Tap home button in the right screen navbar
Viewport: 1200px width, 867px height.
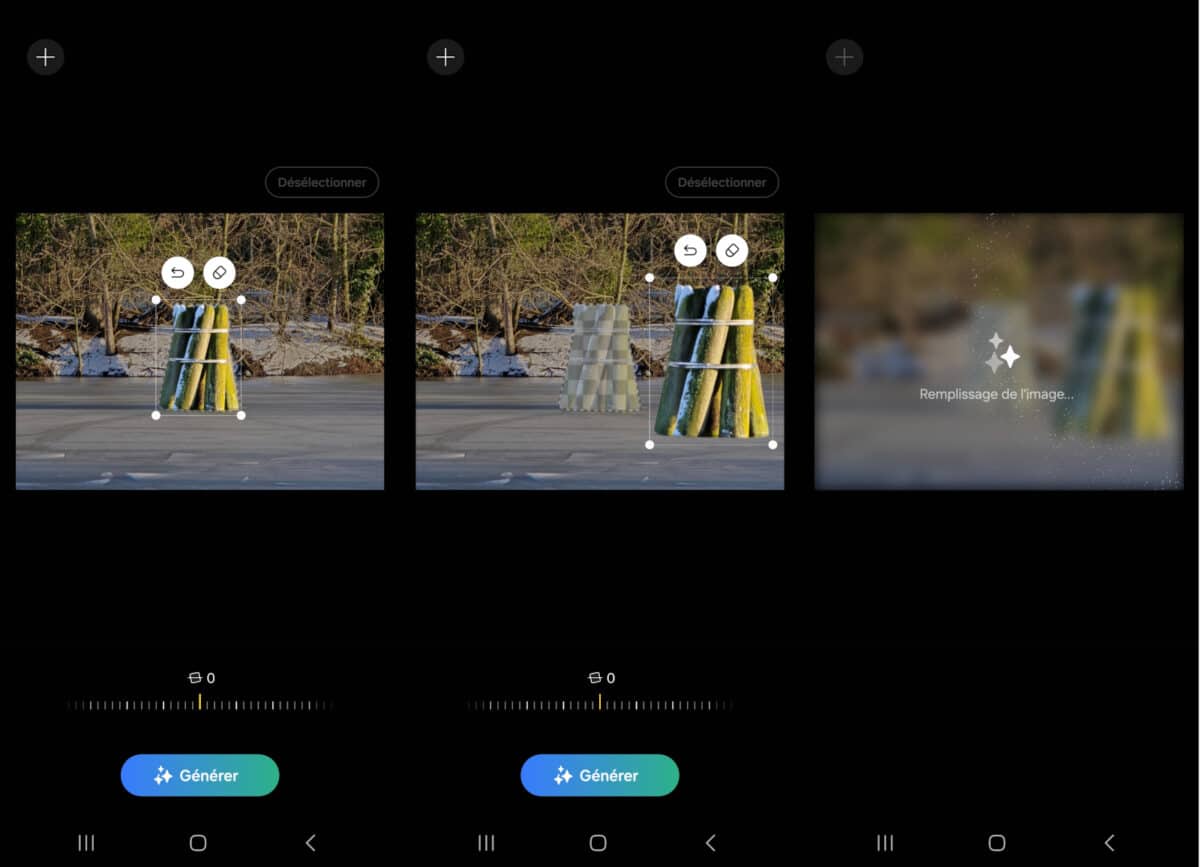click(997, 843)
